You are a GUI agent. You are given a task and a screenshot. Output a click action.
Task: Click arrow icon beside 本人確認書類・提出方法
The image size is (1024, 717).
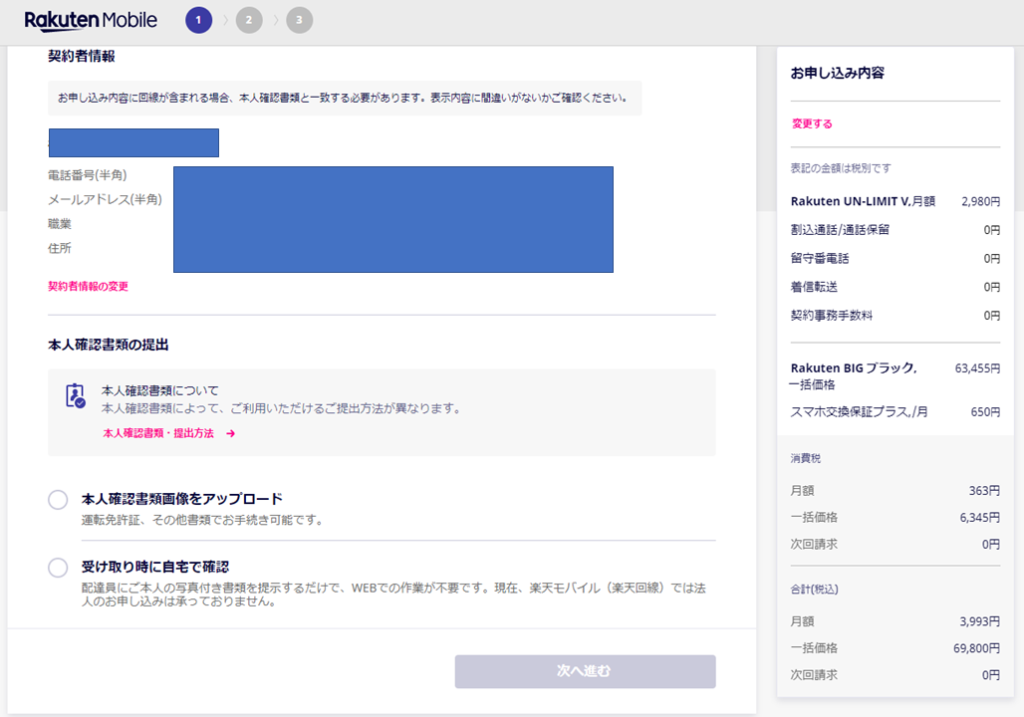point(231,434)
